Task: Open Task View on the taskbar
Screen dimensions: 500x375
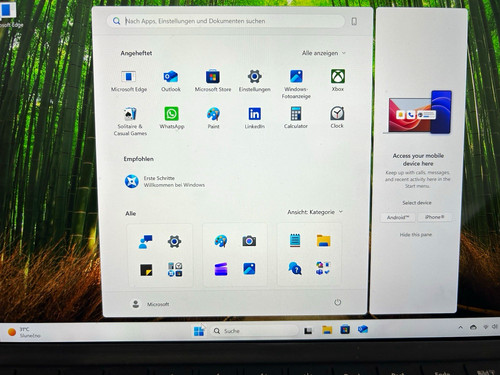Action: (308, 331)
